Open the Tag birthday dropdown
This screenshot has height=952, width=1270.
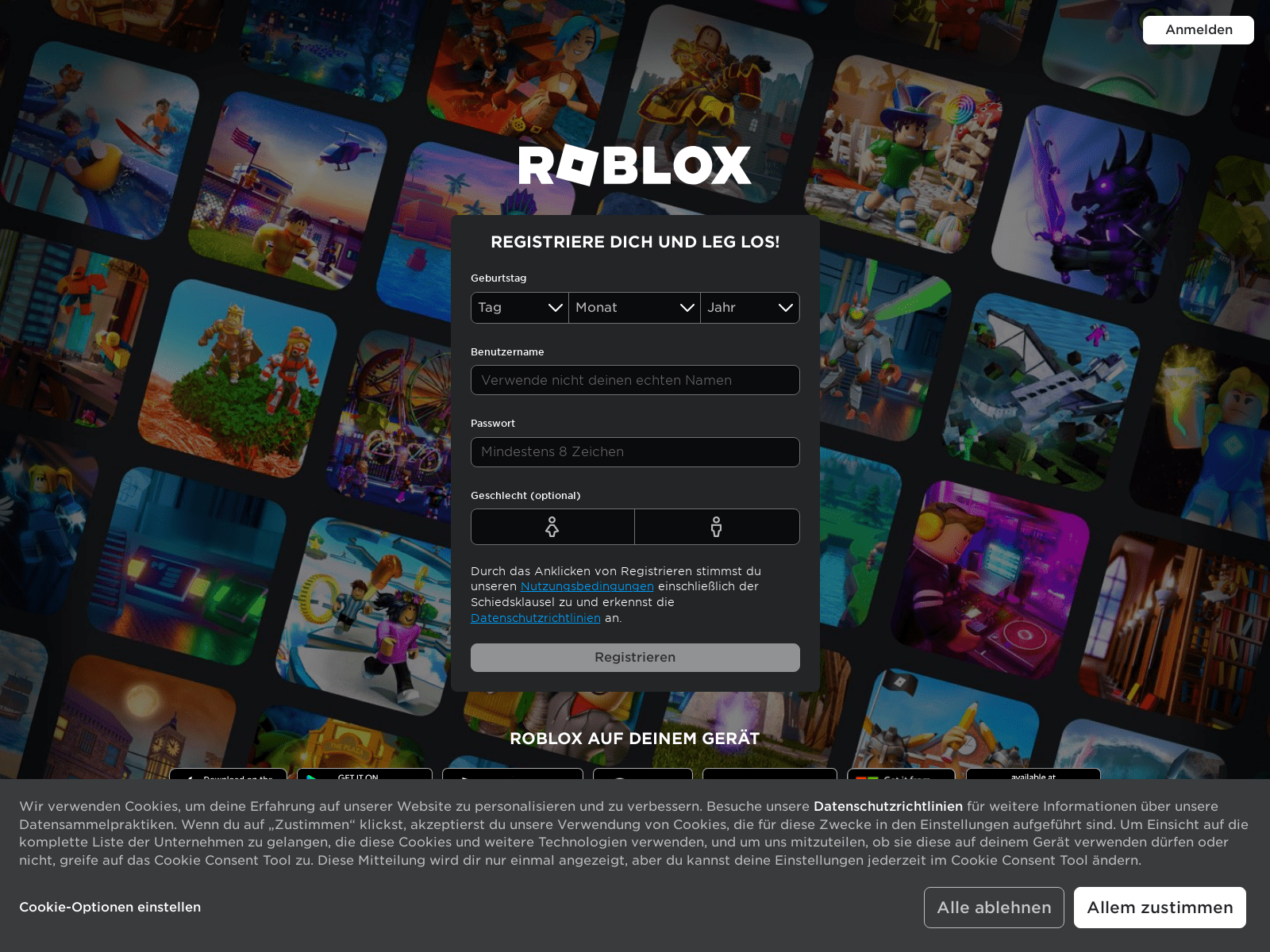click(520, 308)
